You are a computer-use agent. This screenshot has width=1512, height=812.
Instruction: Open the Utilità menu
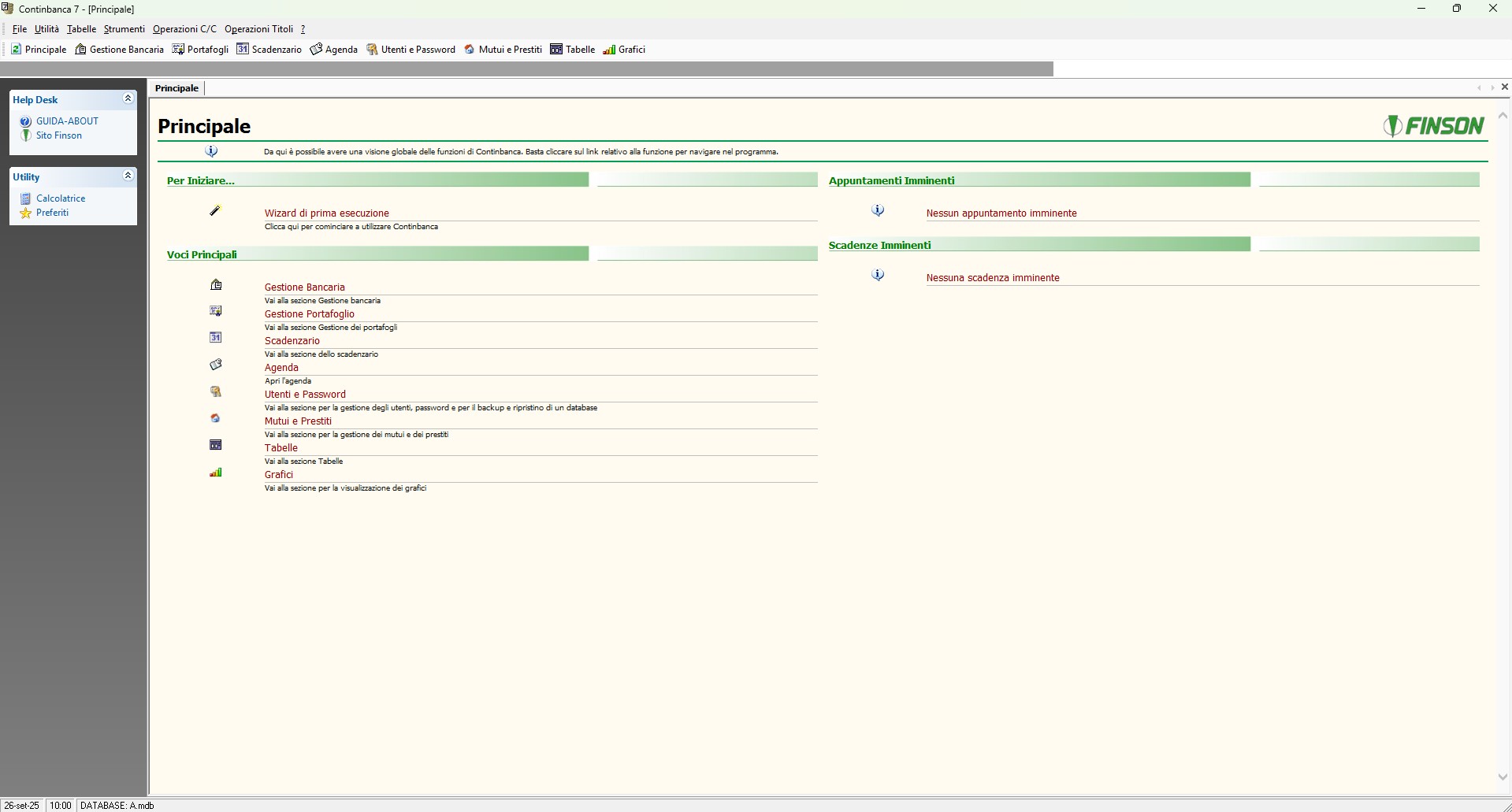[46, 29]
